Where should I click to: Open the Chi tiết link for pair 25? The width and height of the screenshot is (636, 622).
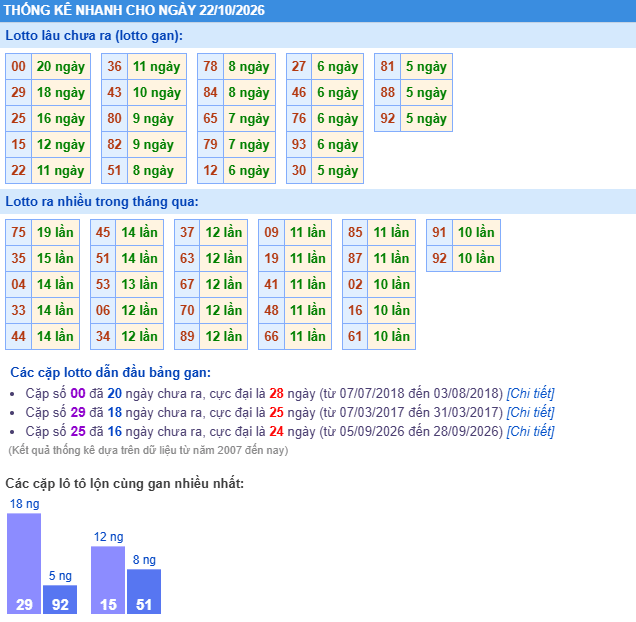530,431
